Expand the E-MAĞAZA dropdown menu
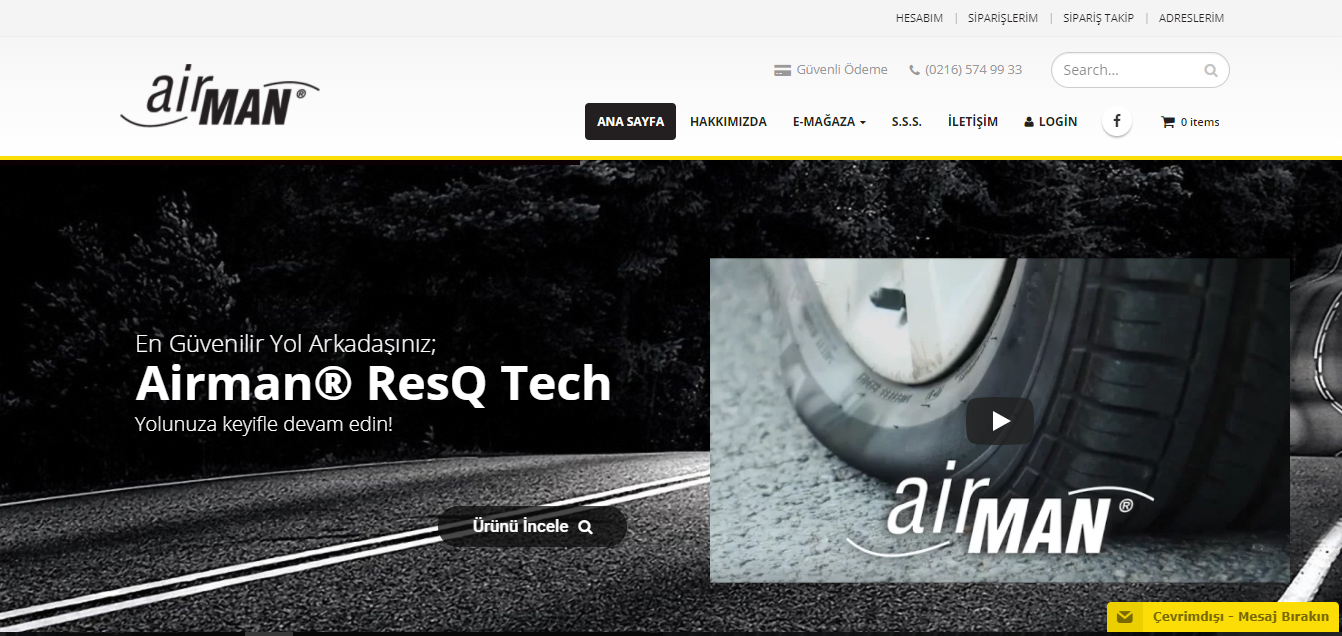 [x=829, y=122]
